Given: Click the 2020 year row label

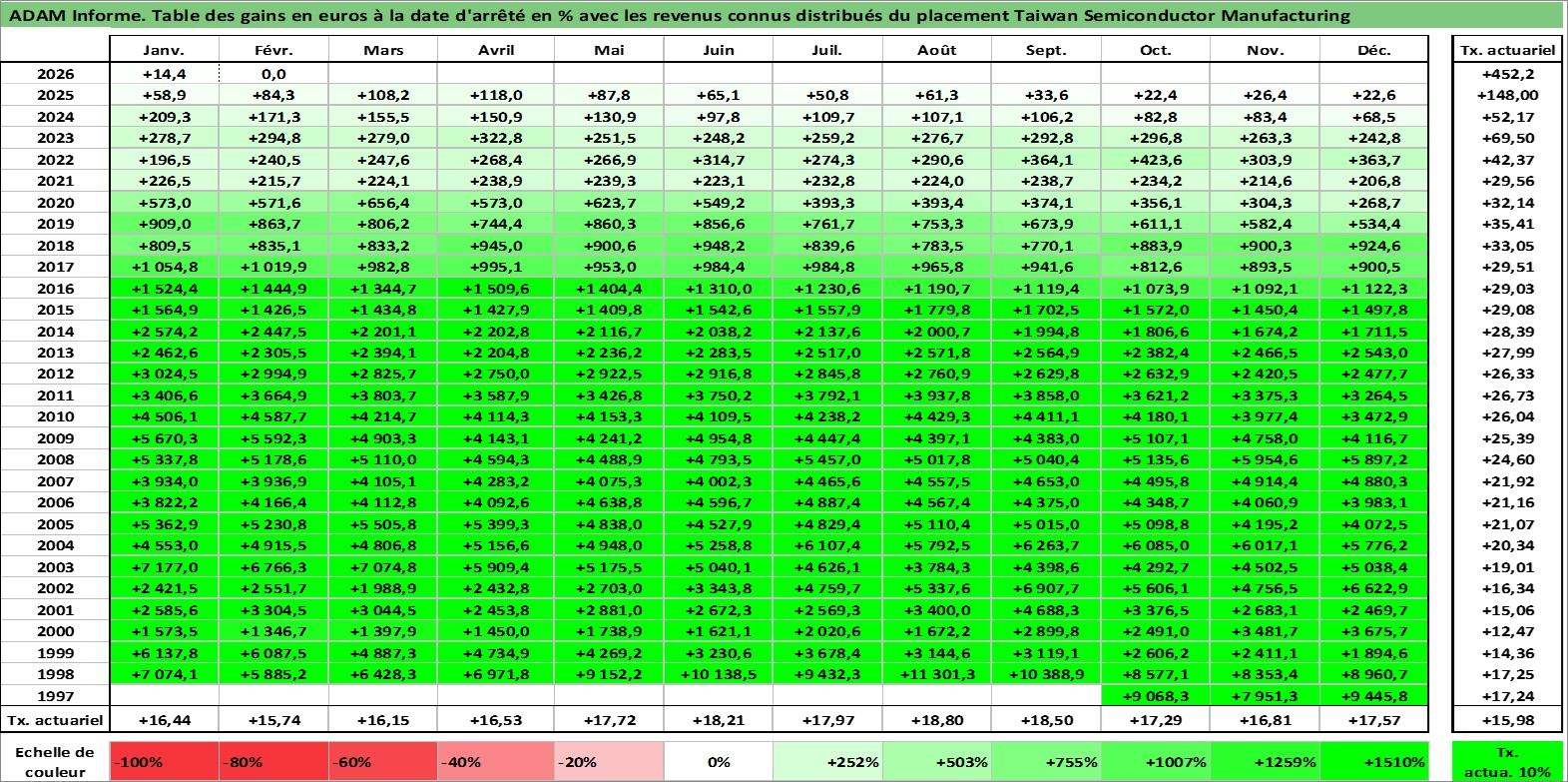Looking at the screenshot, I should click(x=55, y=203).
